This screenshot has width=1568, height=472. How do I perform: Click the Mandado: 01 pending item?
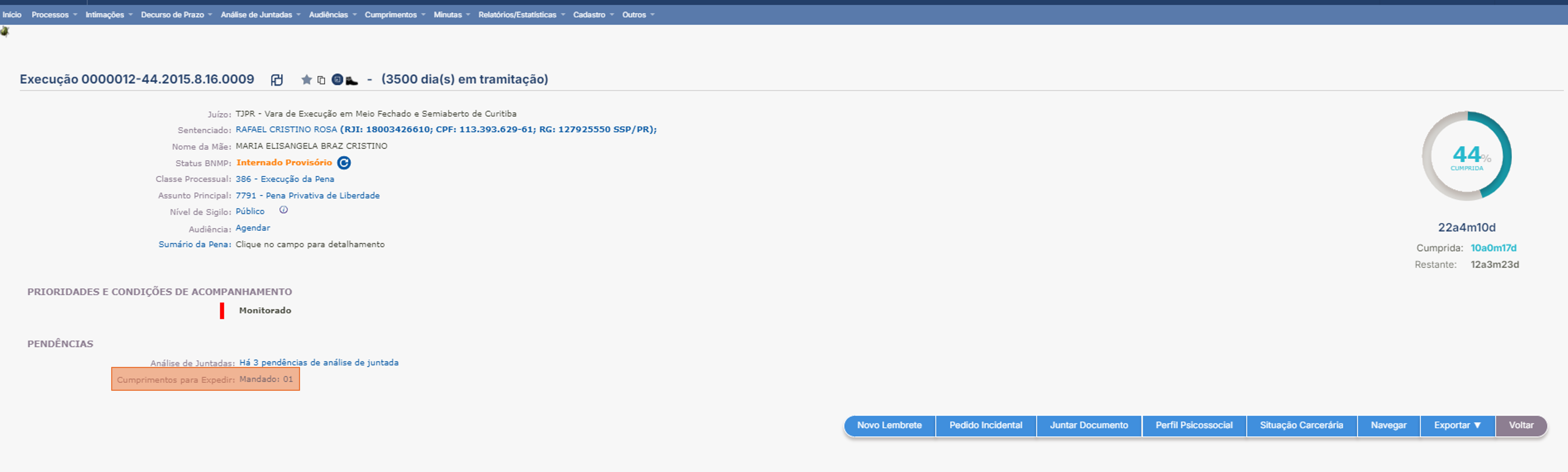[x=266, y=379]
